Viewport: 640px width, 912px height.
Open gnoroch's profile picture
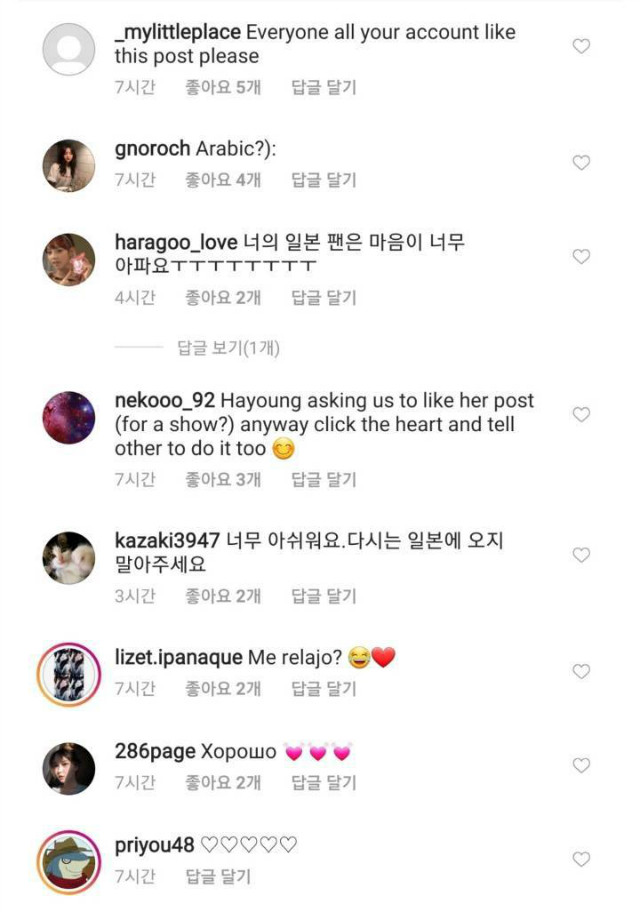tap(70, 165)
